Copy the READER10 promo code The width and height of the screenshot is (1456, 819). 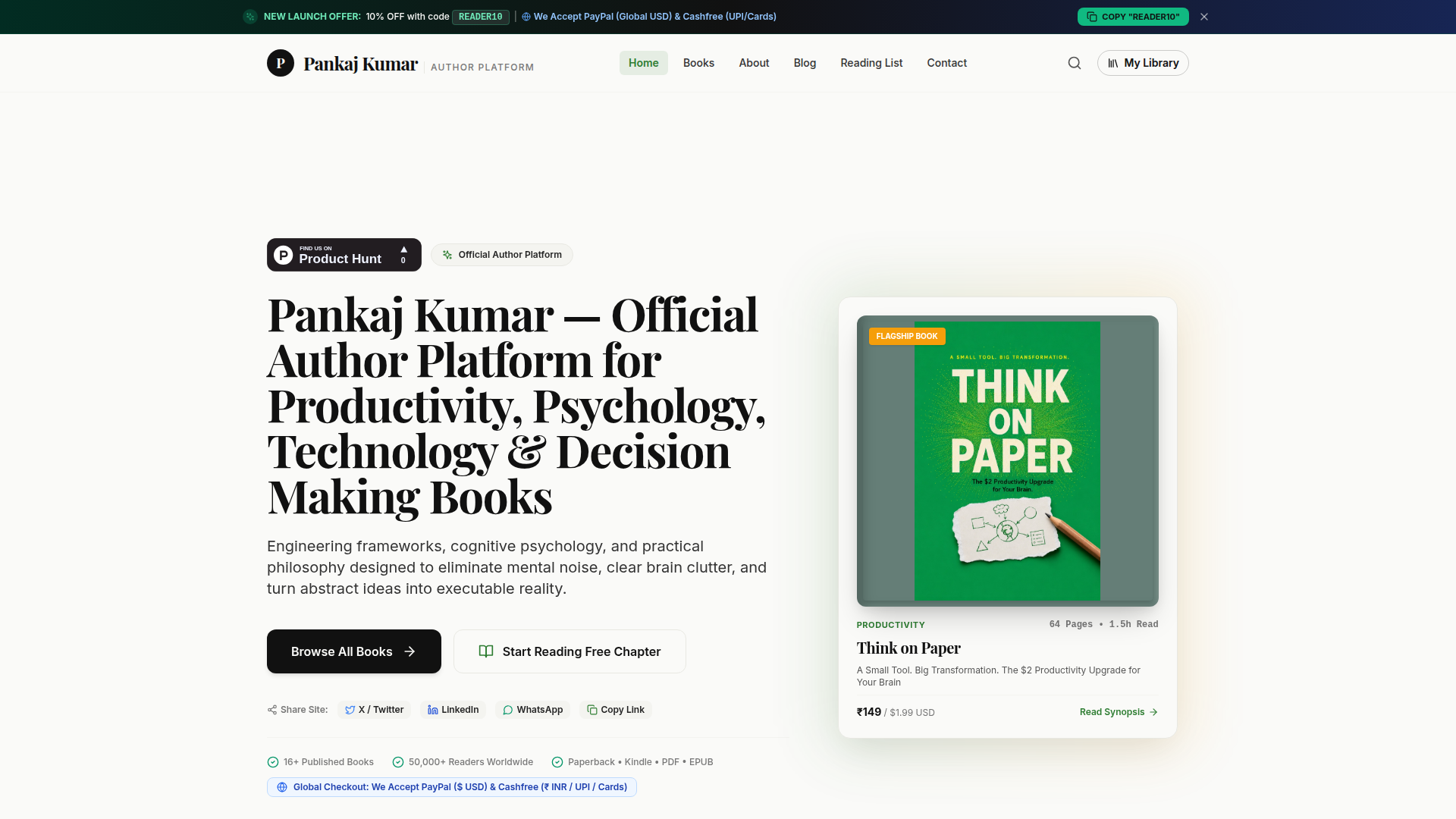(1133, 17)
